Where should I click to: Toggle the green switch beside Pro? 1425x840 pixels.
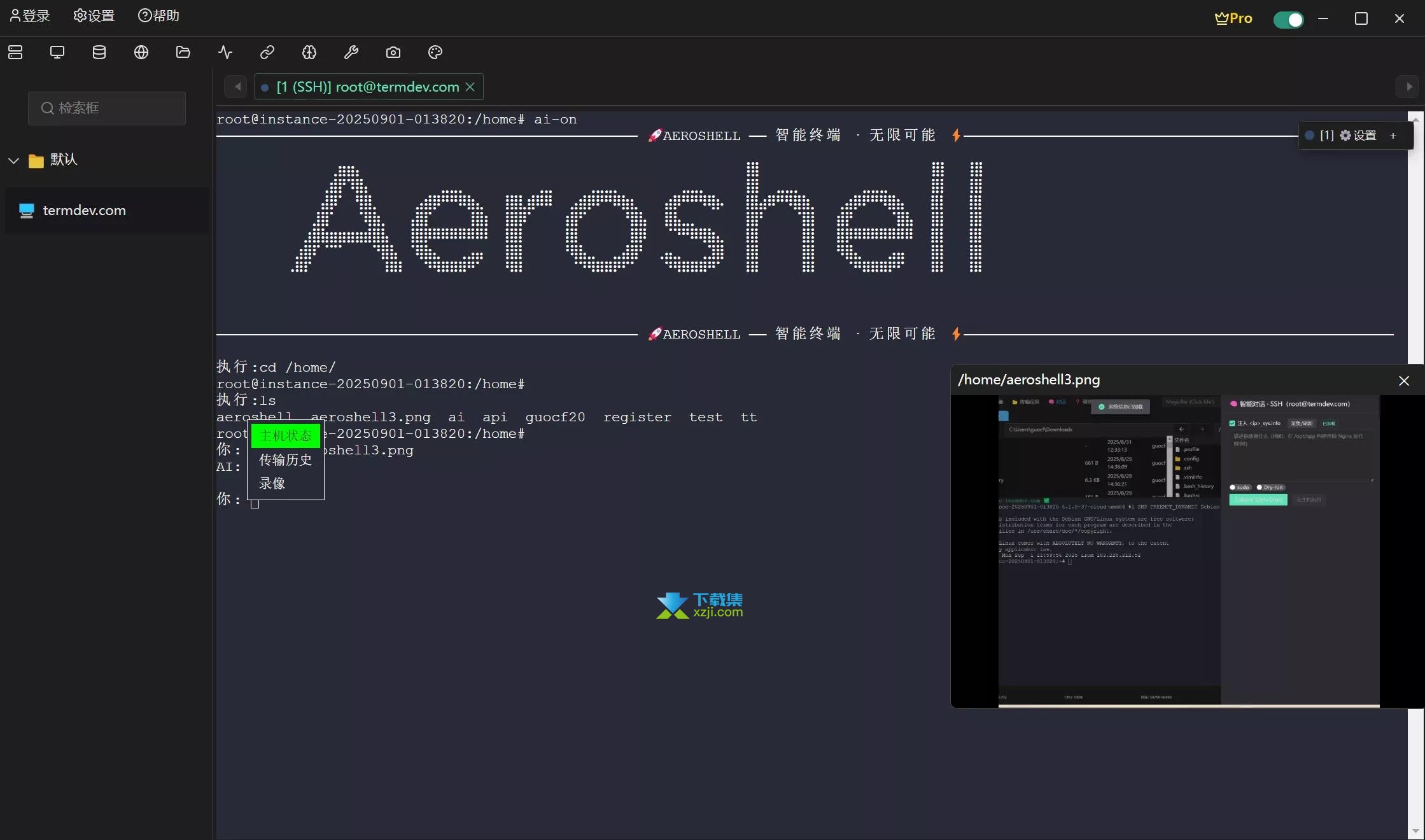click(x=1288, y=19)
